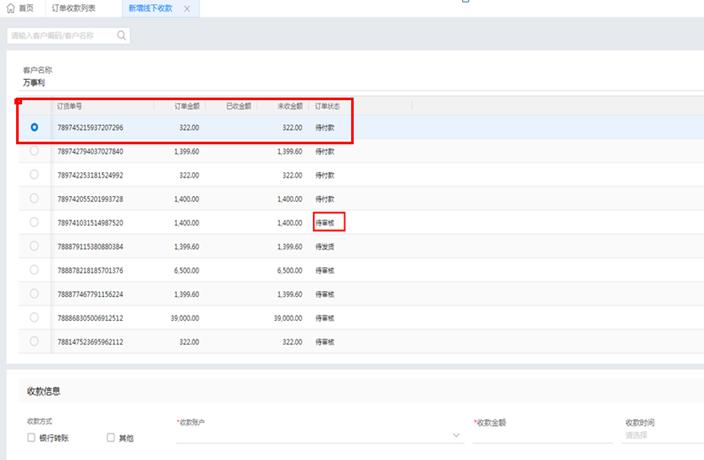Open the 收款账户 combo box field
Viewport: 704px width, 460px height.
coord(319,435)
